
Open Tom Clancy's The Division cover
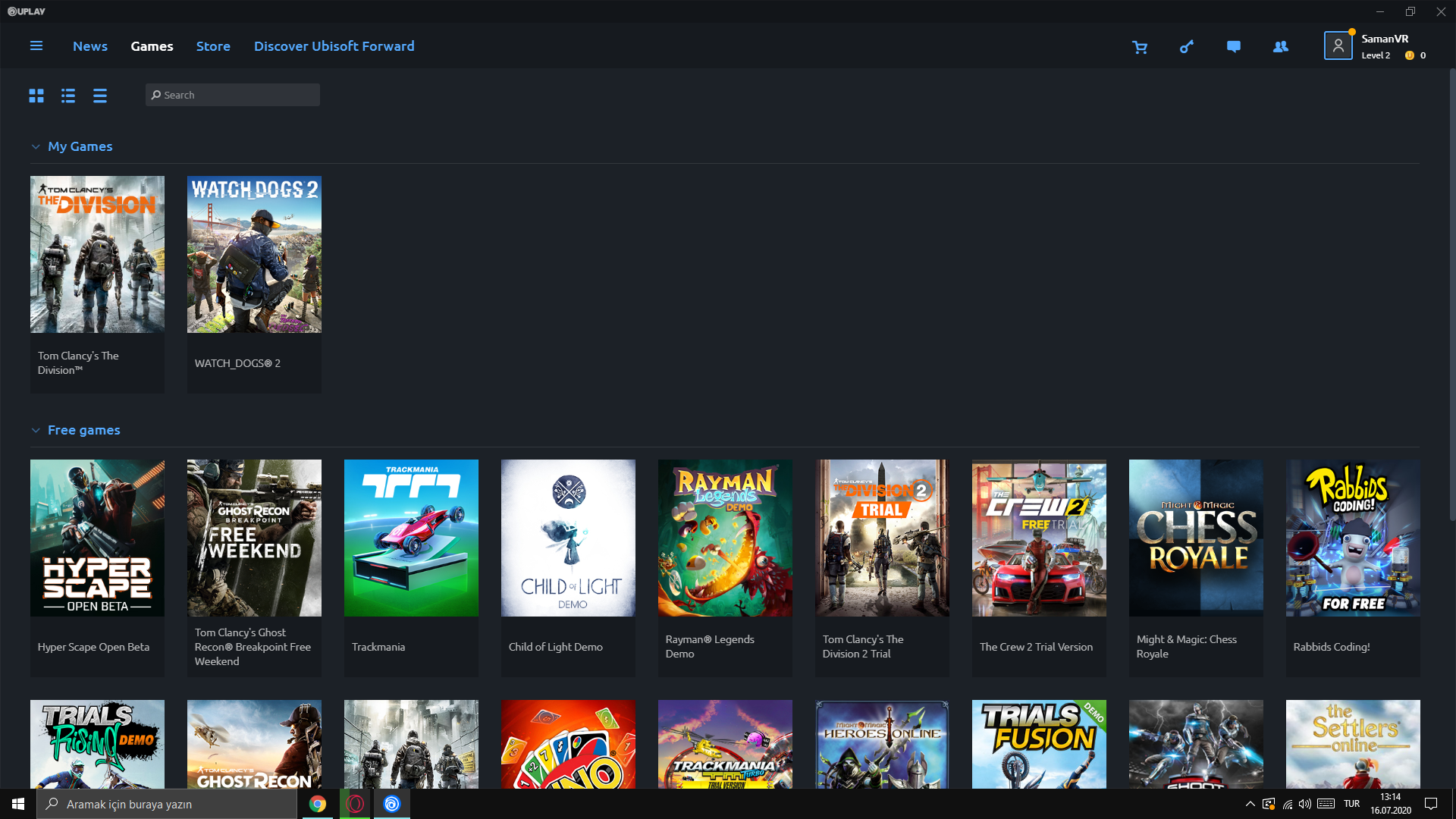click(x=97, y=254)
